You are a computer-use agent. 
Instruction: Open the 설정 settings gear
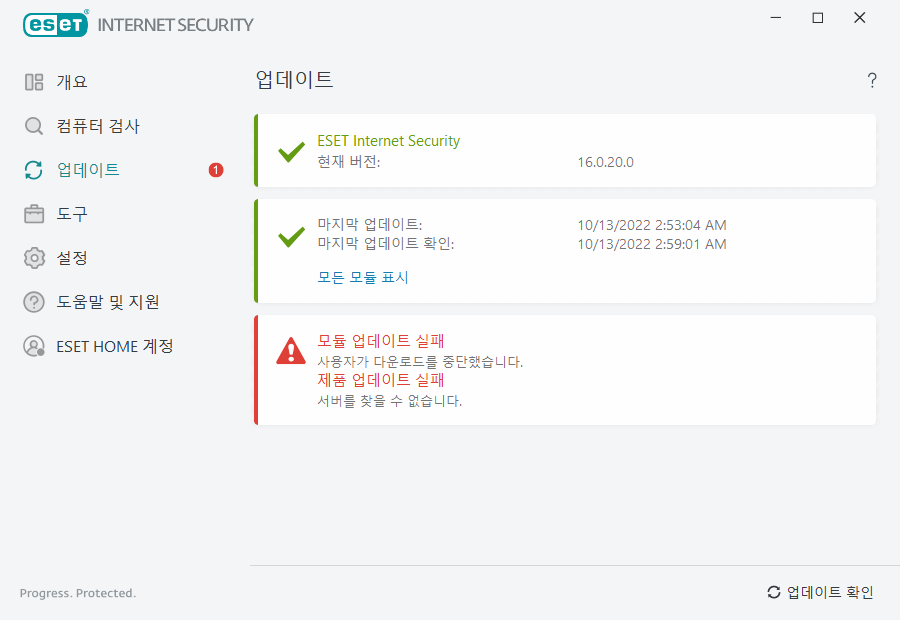click(35, 258)
